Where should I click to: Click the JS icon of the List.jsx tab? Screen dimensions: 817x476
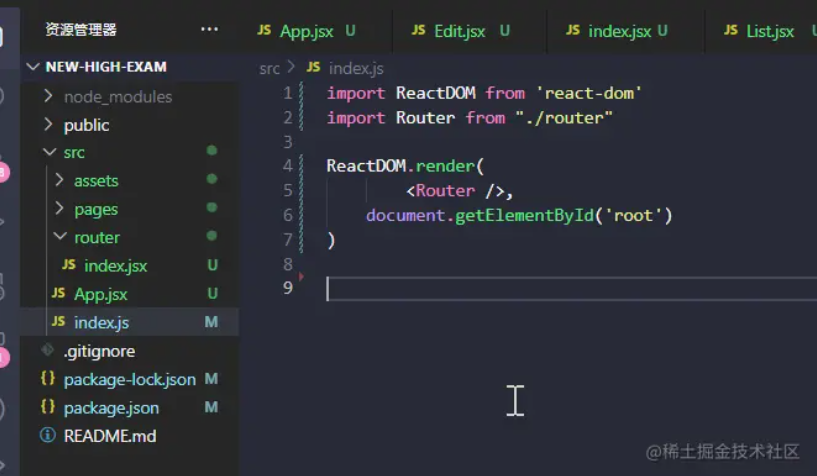click(x=731, y=31)
